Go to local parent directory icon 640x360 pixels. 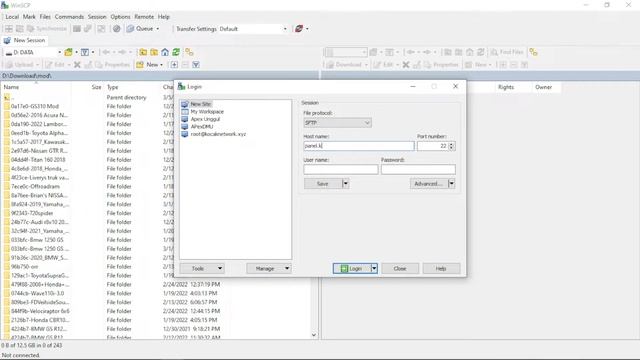(143, 52)
